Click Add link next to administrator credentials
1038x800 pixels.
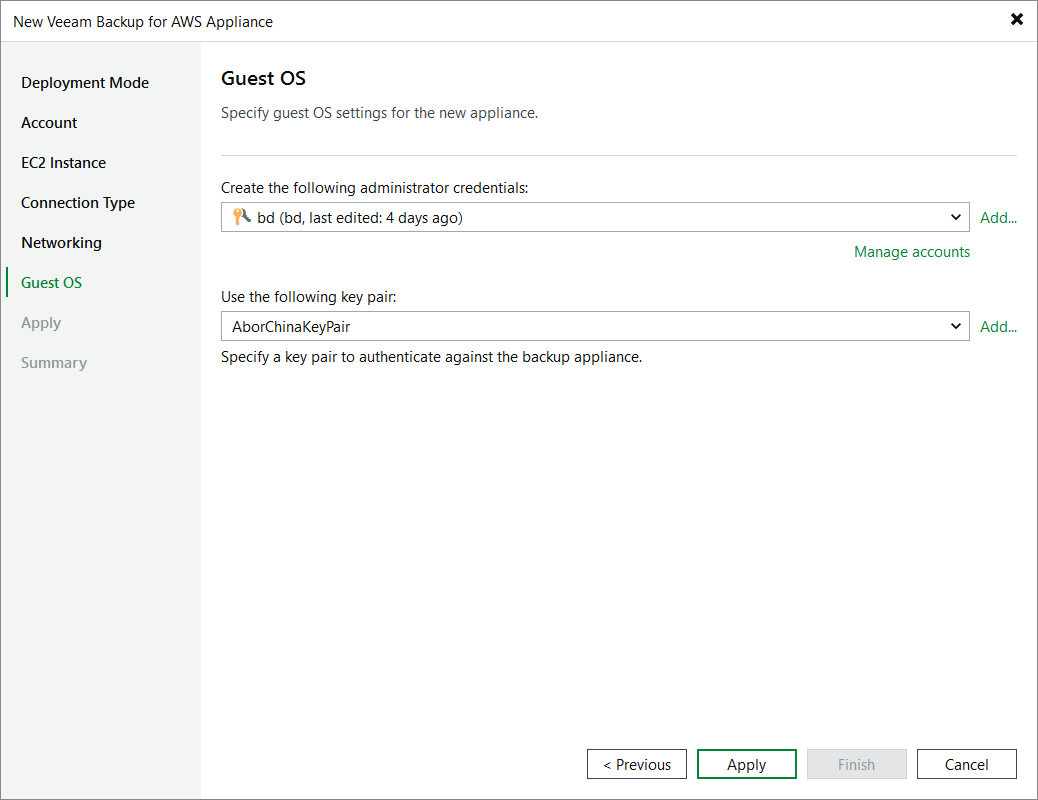[998, 217]
